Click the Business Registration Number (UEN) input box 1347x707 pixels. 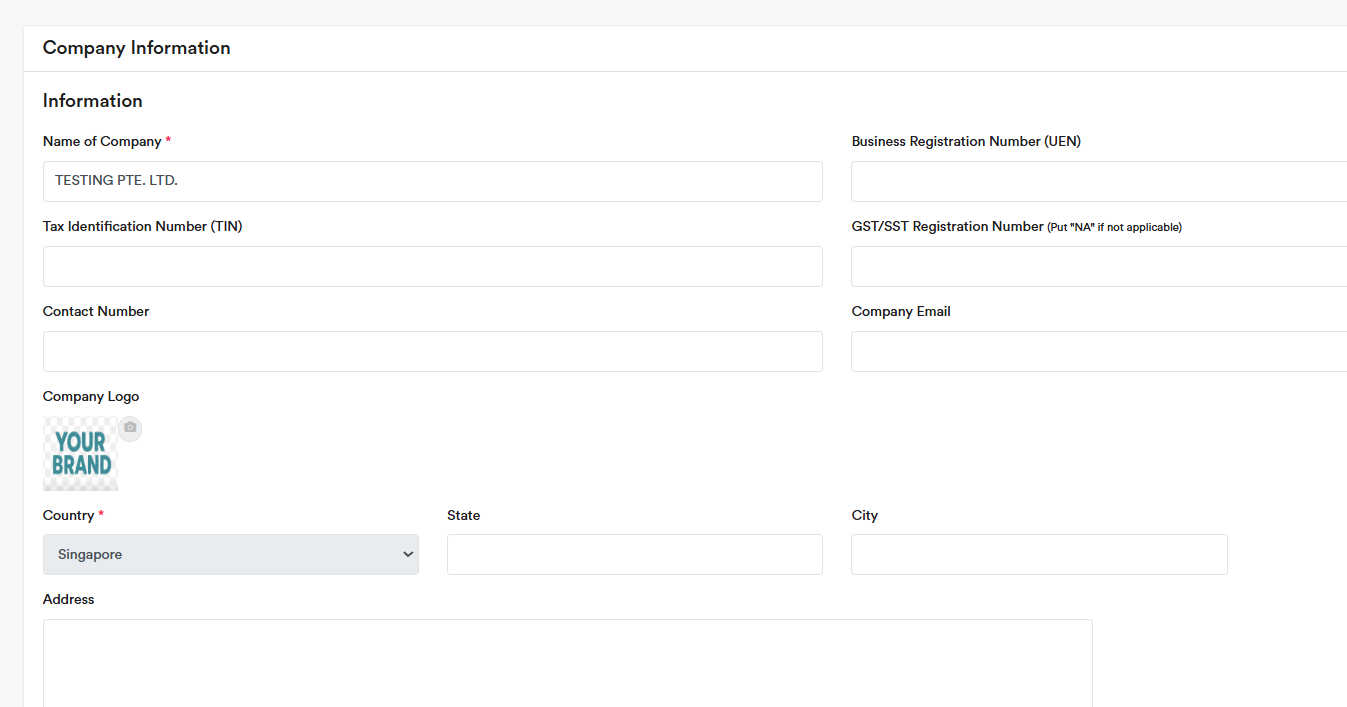pos(1098,181)
